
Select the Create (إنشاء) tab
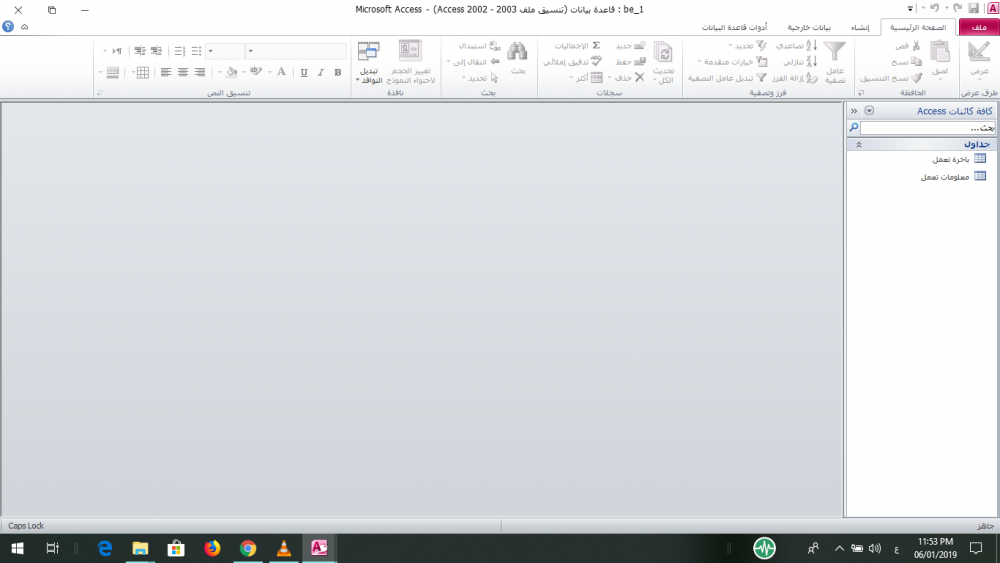860,27
